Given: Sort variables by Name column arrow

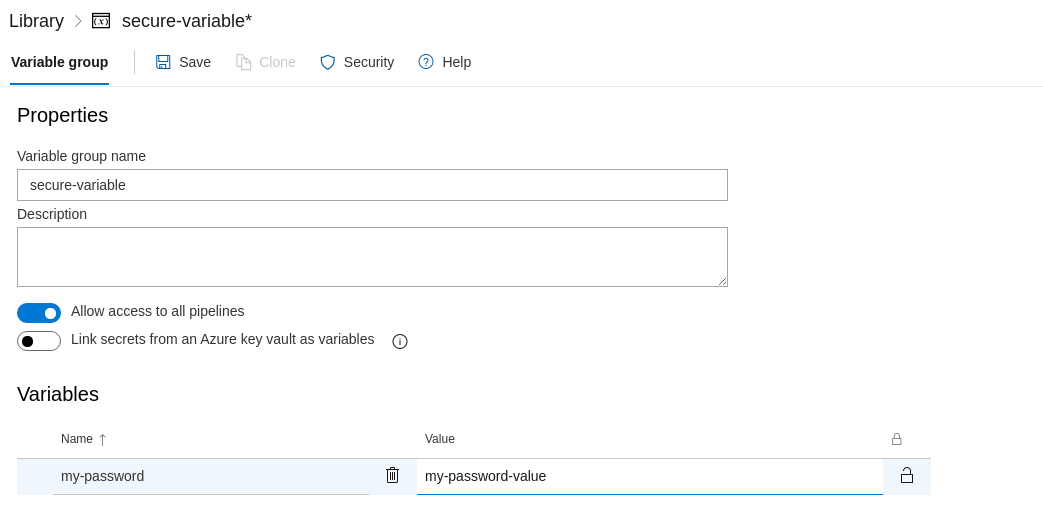Looking at the screenshot, I should [x=102, y=439].
